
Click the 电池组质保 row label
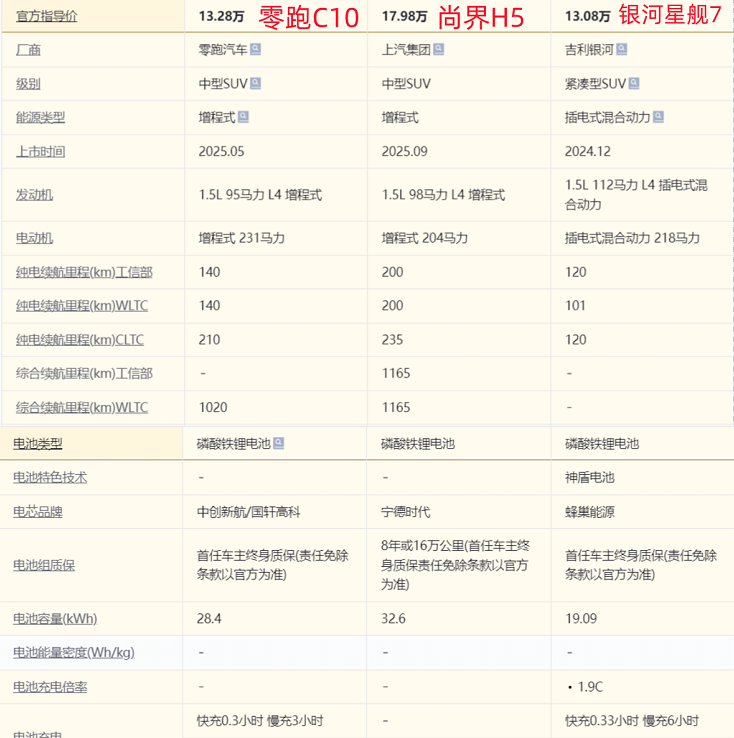44,565
